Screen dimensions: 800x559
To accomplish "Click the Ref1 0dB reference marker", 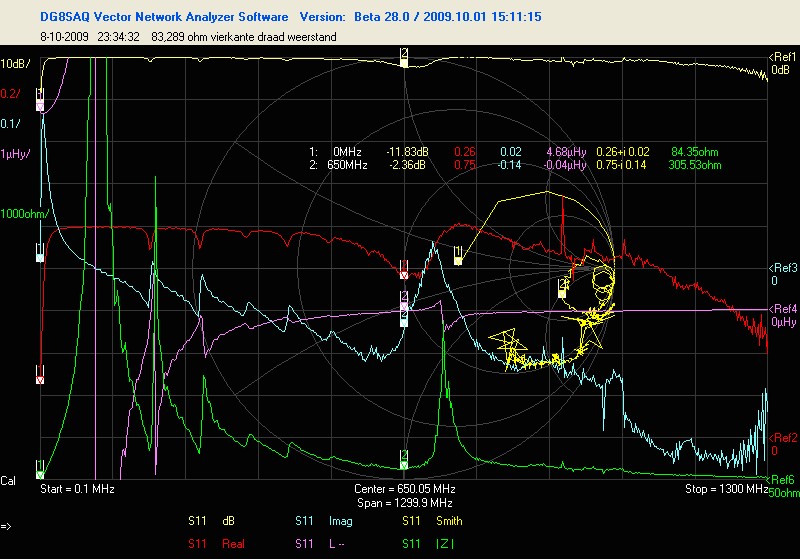I will (x=782, y=63).
